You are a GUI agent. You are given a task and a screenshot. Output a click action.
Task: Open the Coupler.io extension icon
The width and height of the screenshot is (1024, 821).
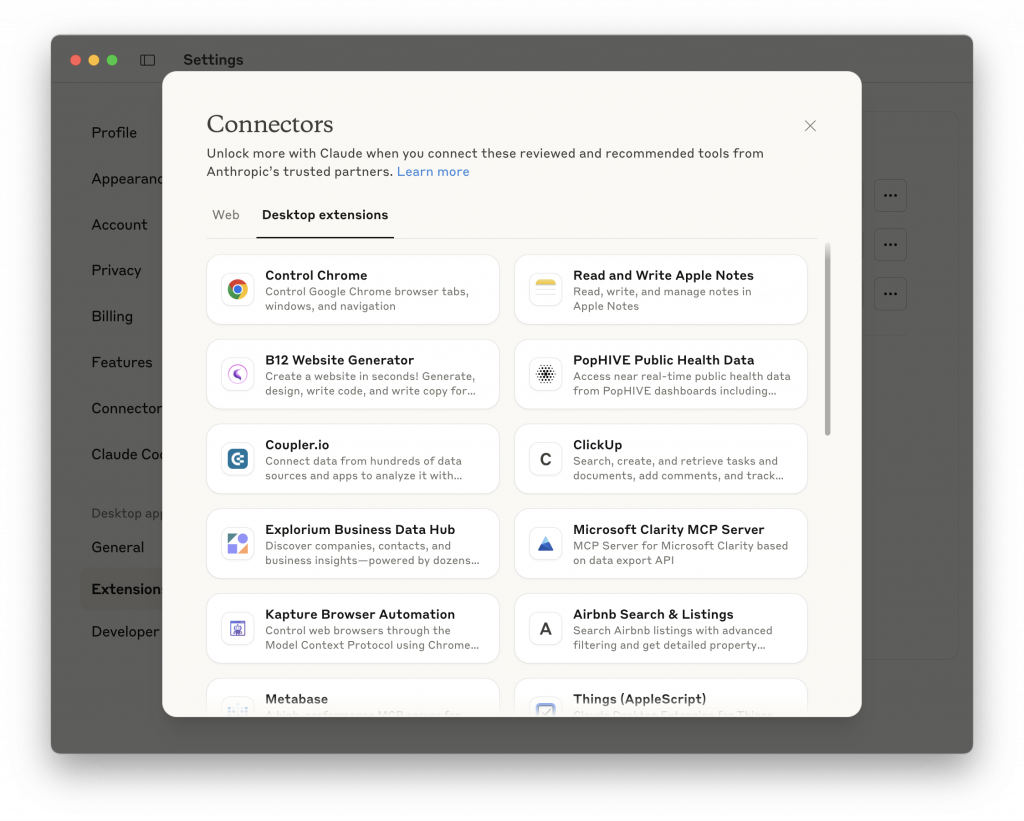[238, 459]
